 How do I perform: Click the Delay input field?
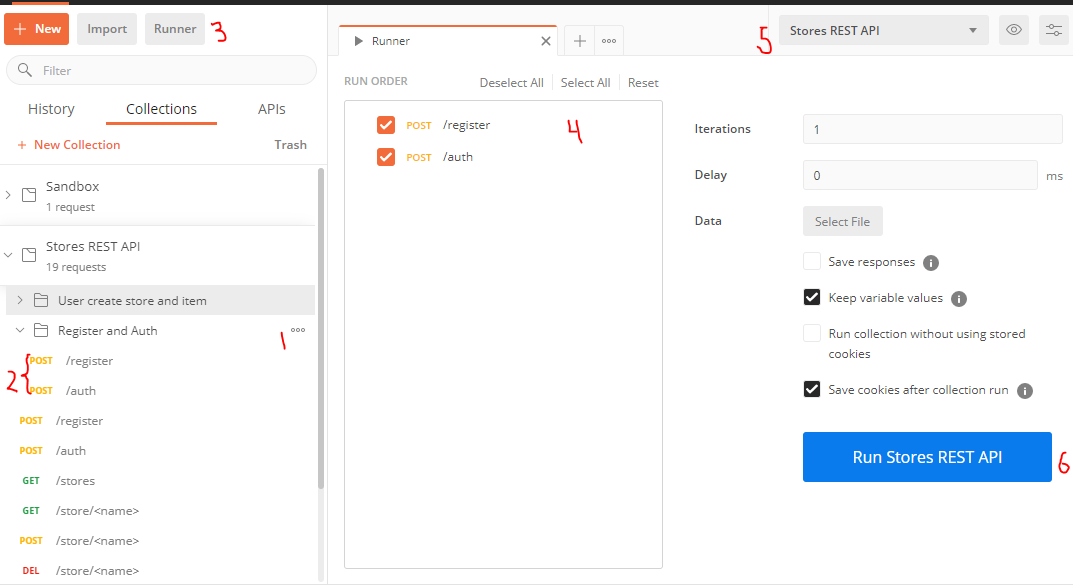tap(920, 175)
